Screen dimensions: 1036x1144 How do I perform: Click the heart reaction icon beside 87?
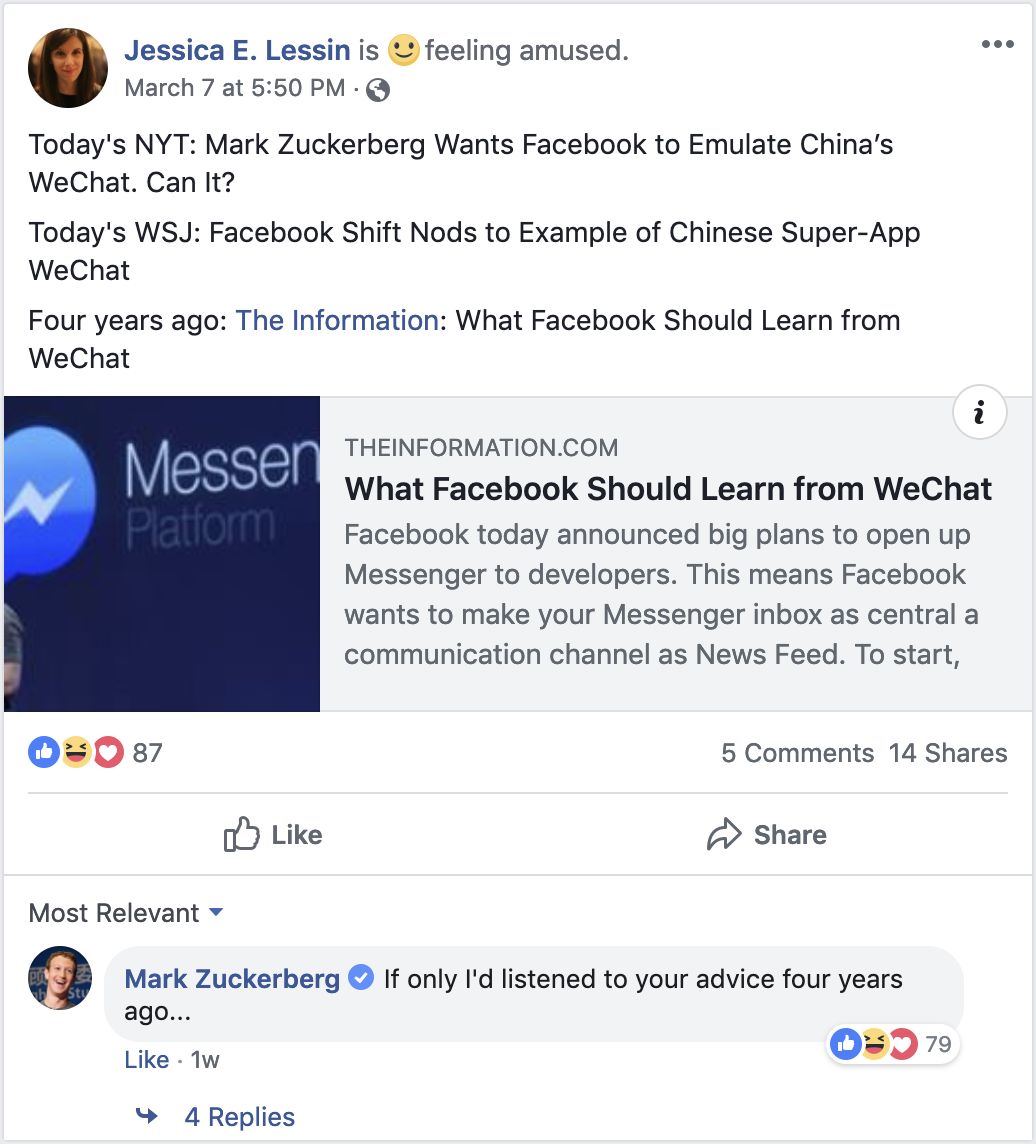(108, 752)
